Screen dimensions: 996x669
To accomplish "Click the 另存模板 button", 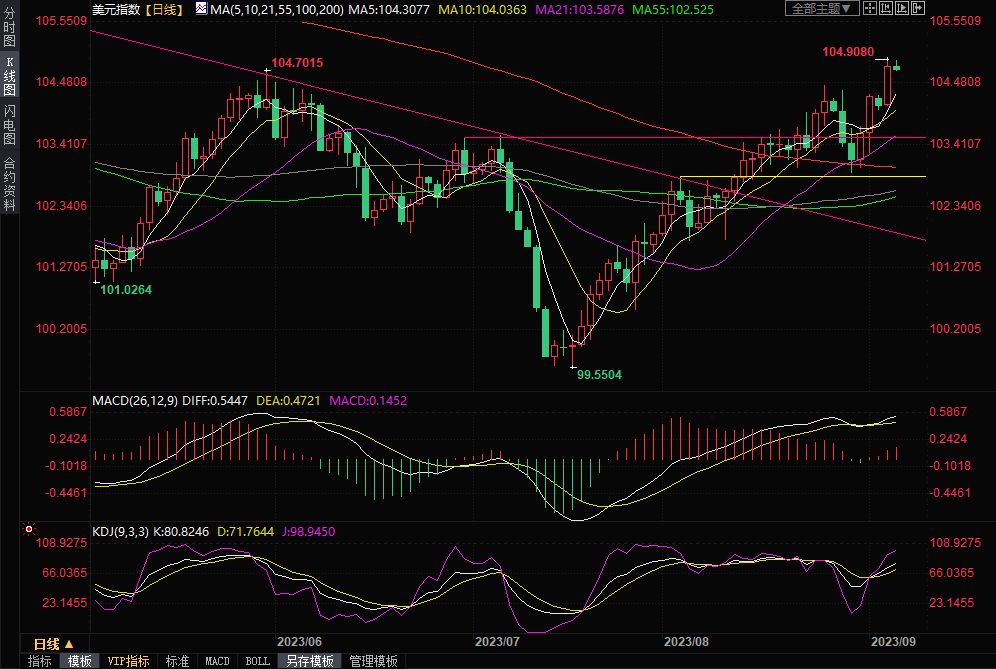I will pos(309,661).
